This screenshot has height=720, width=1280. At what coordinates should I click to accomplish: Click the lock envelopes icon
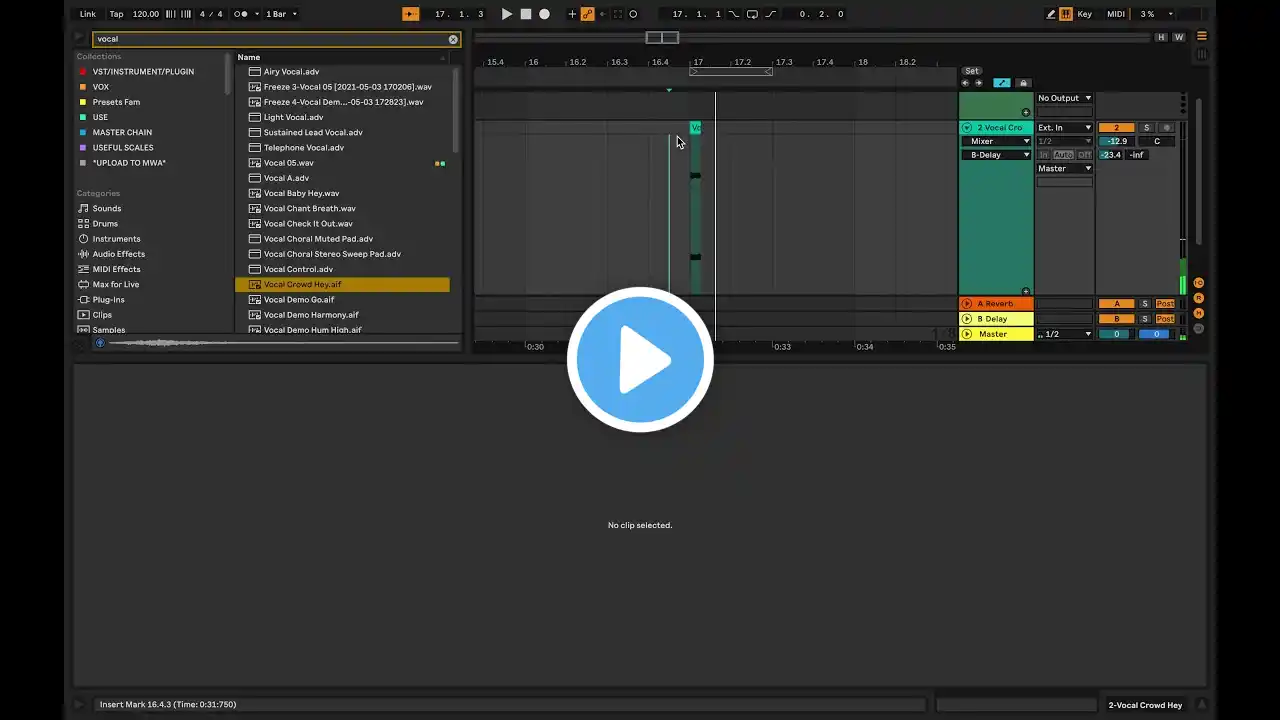click(1023, 83)
